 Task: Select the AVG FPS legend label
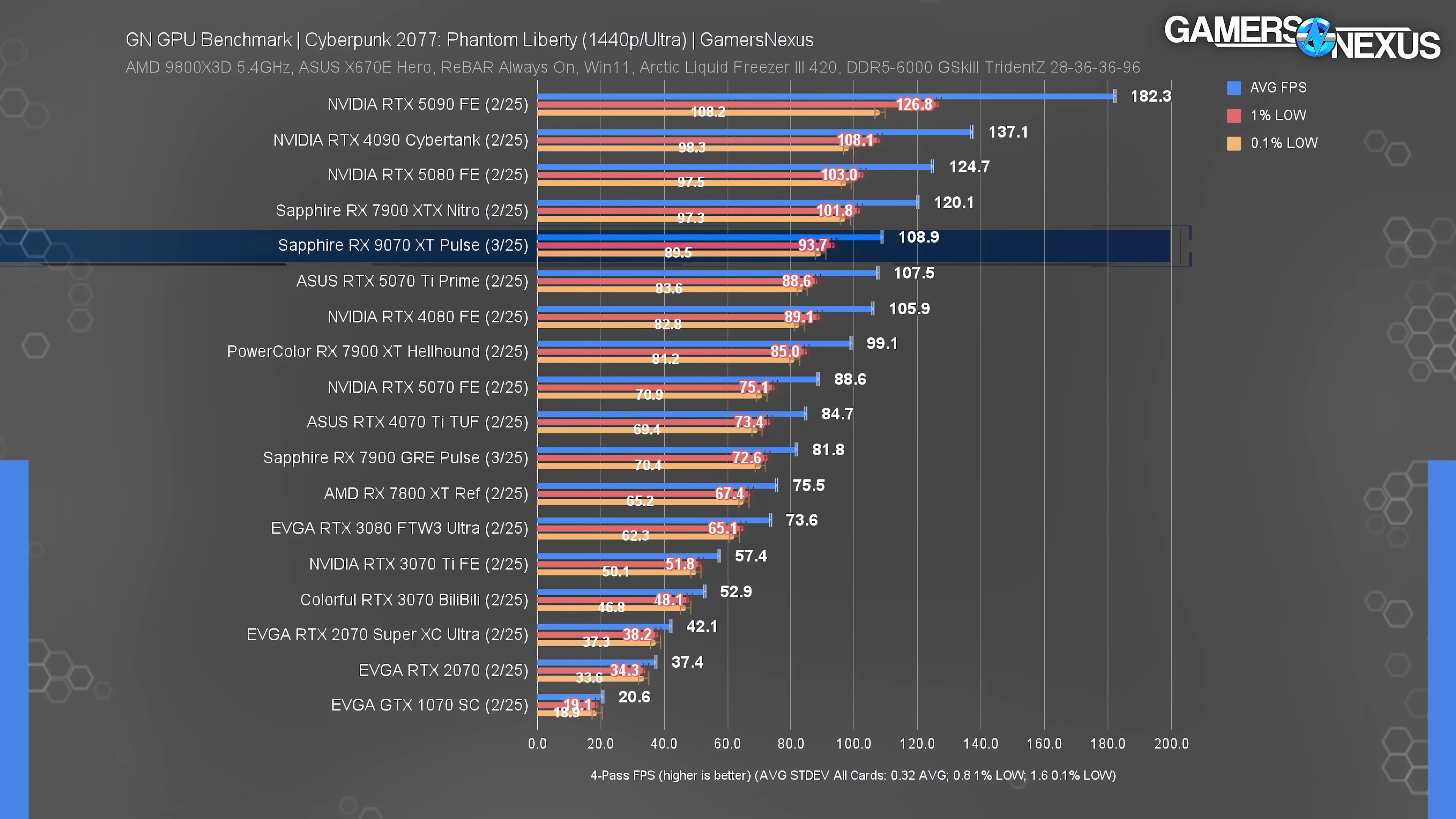click(1279, 88)
